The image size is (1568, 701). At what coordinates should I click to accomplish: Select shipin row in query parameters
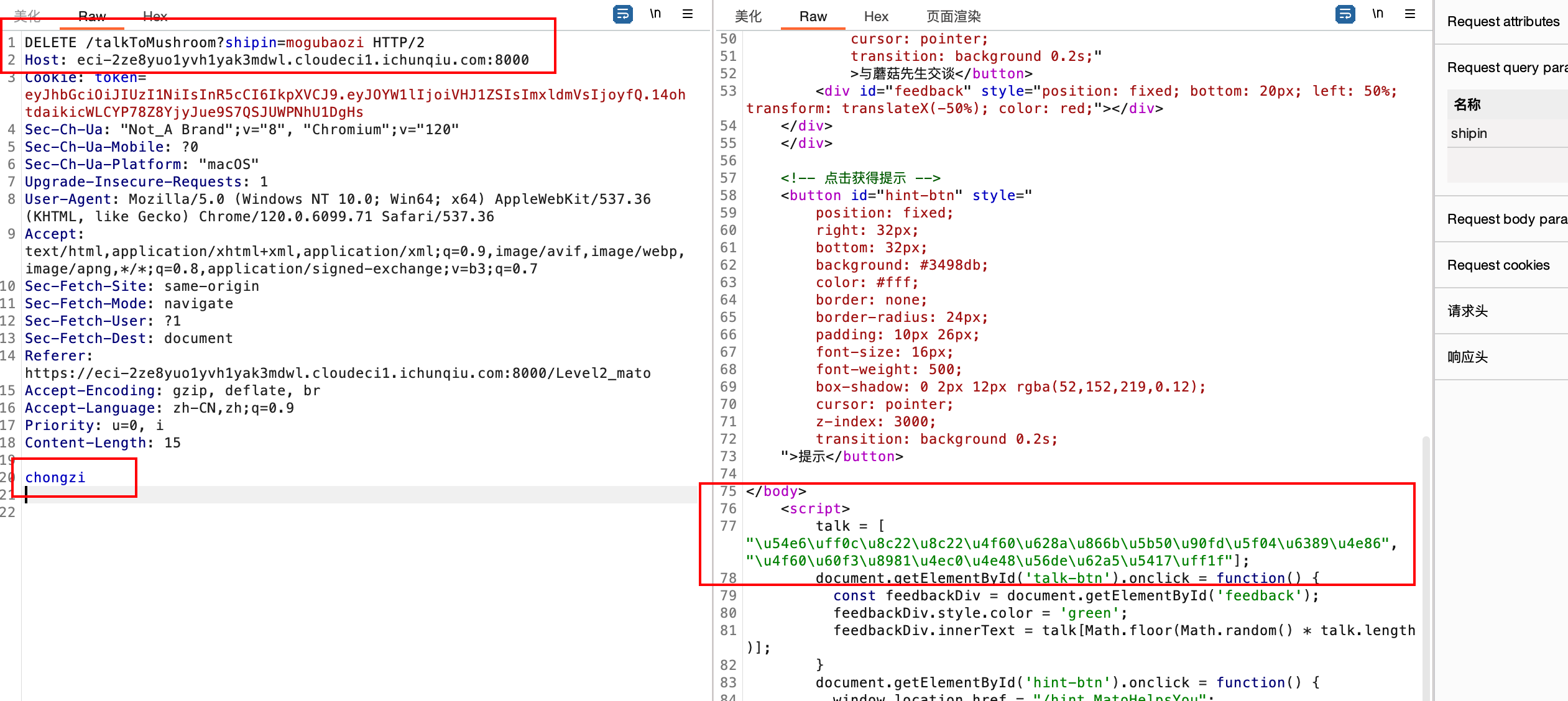tap(1469, 133)
